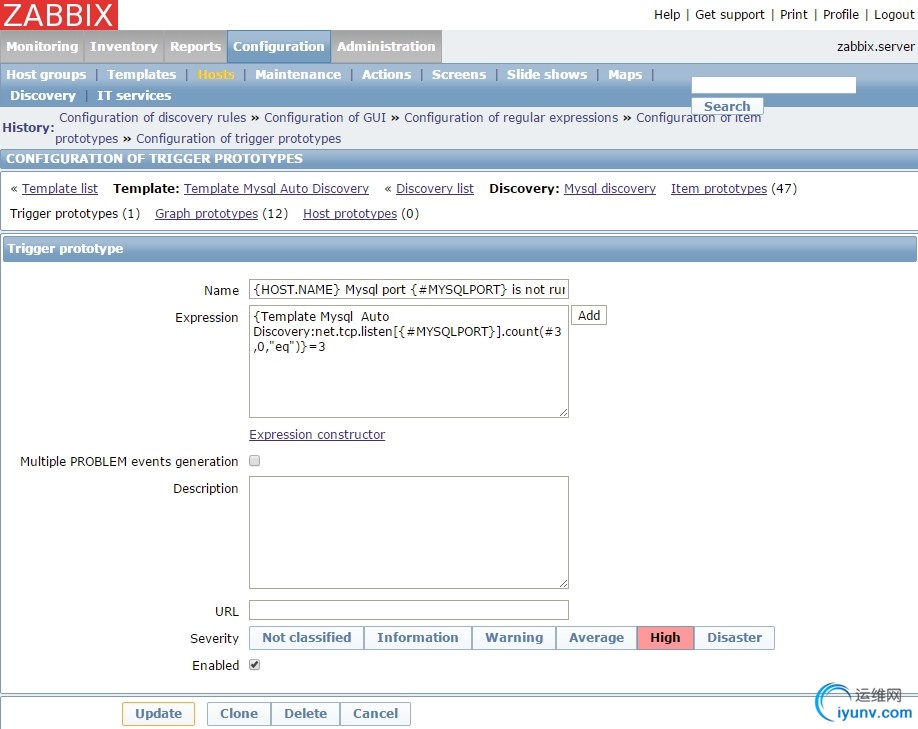This screenshot has width=918, height=729.
Task: Set severity to High
Action: pos(665,638)
